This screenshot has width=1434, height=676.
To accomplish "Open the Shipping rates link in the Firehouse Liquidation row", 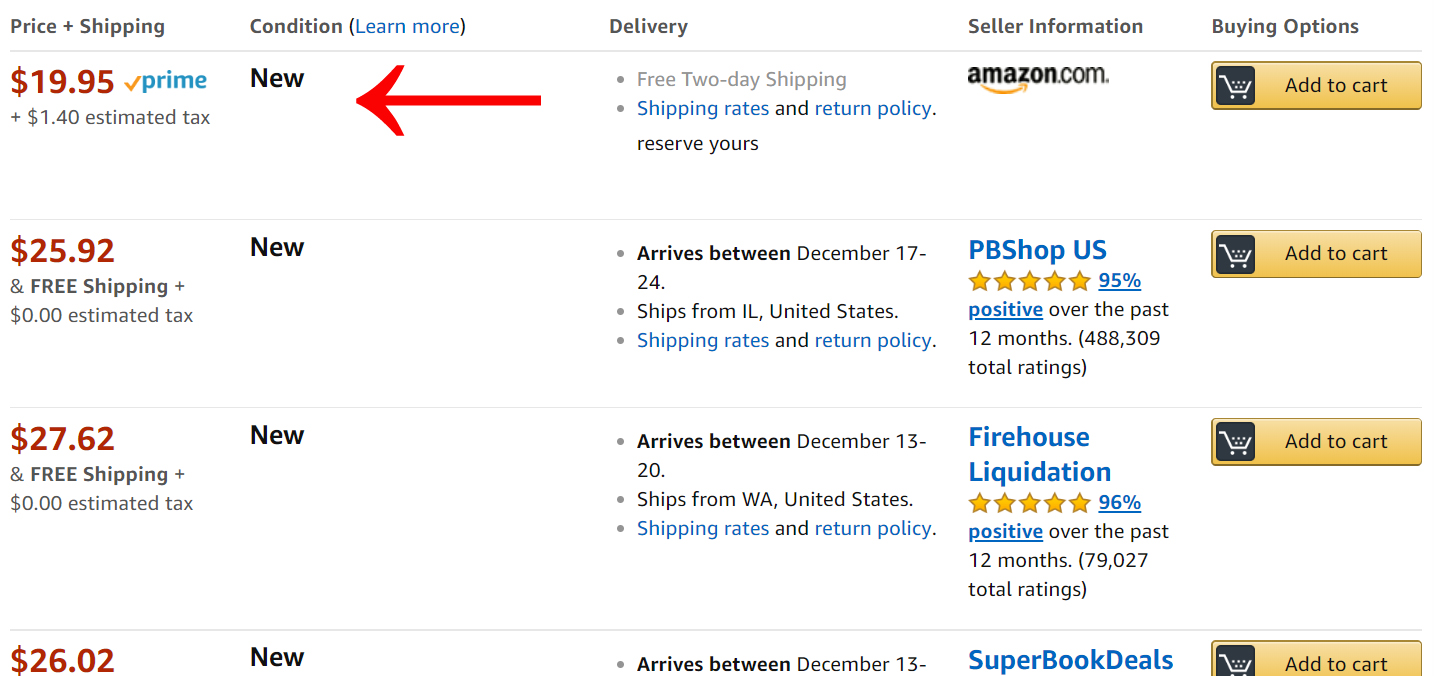I will click(703, 528).
